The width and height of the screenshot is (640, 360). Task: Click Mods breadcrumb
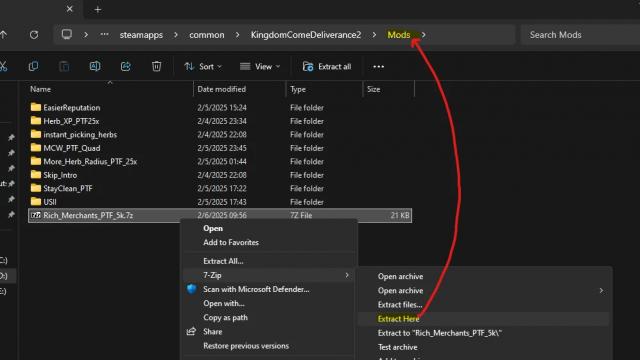coord(399,35)
